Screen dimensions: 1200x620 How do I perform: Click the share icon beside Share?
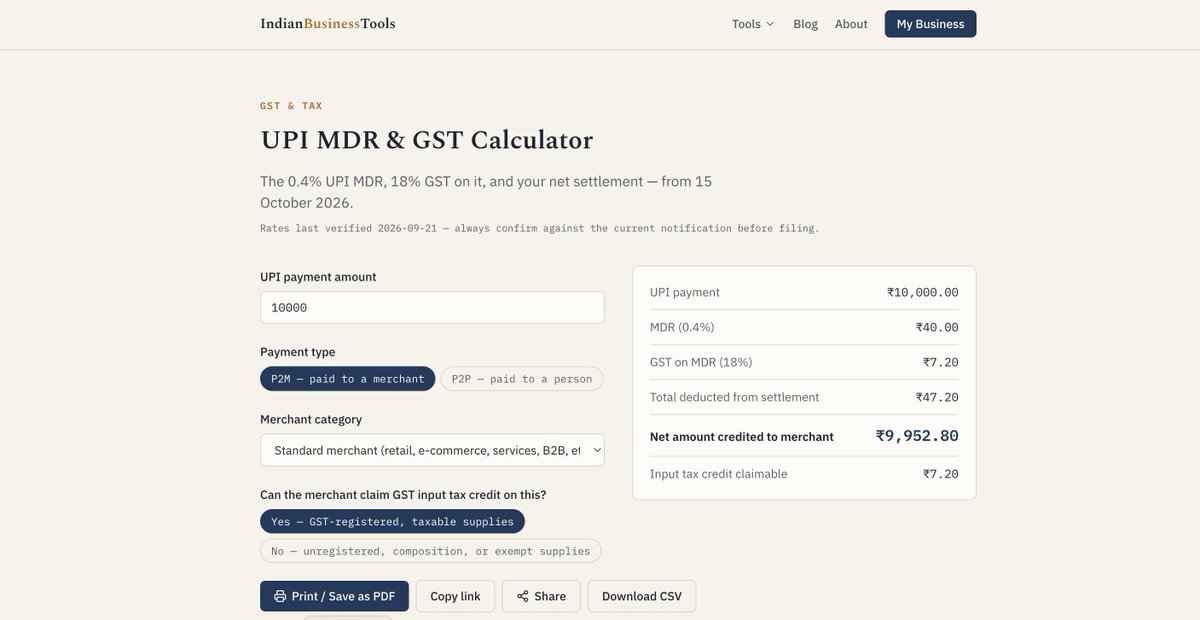(523, 596)
